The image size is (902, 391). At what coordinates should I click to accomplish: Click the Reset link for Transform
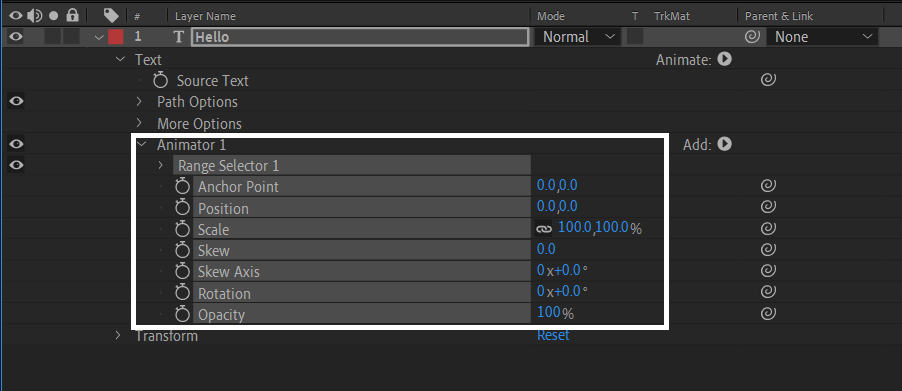click(553, 335)
